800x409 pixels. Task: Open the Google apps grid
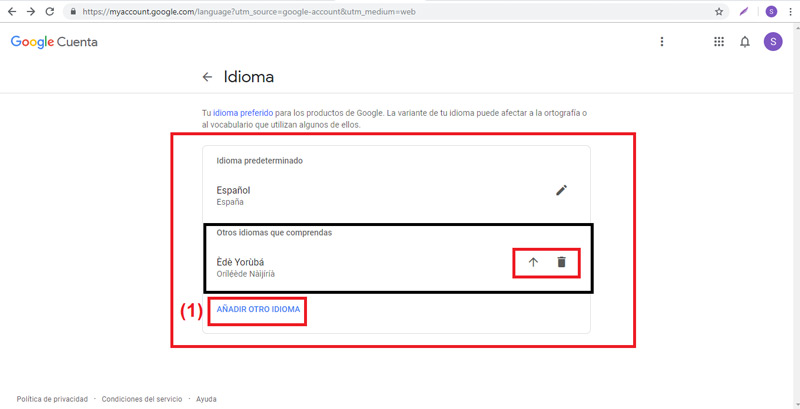(x=718, y=42)
